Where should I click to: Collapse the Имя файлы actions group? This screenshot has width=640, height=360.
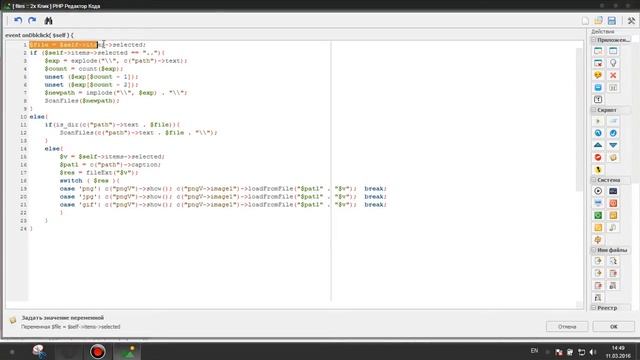coord(594,250)
